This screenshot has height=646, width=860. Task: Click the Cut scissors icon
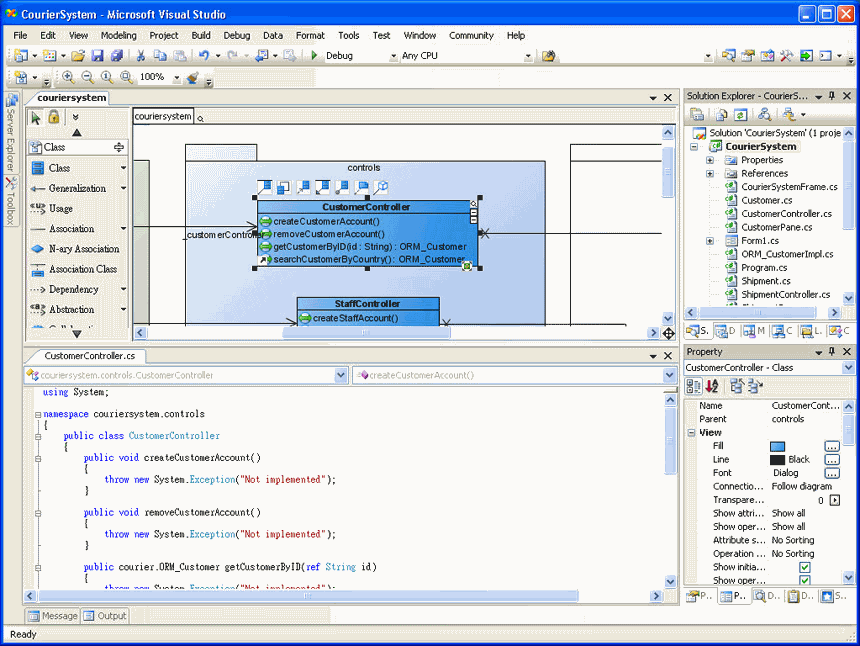pos(141,56)
